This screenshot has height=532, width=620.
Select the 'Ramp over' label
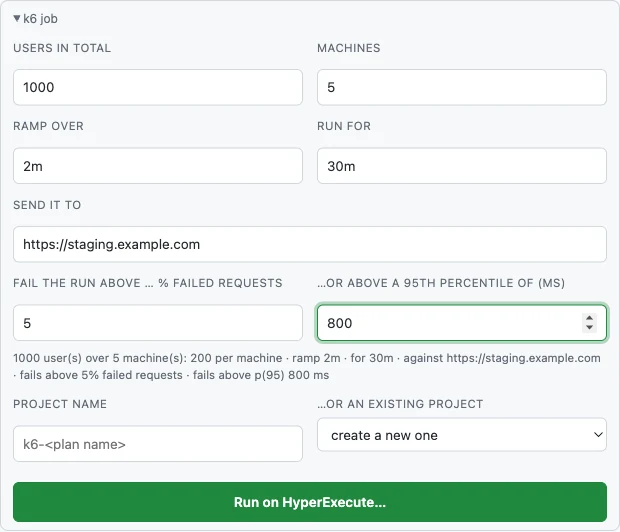pyautogui.click(x=48, y=126)
